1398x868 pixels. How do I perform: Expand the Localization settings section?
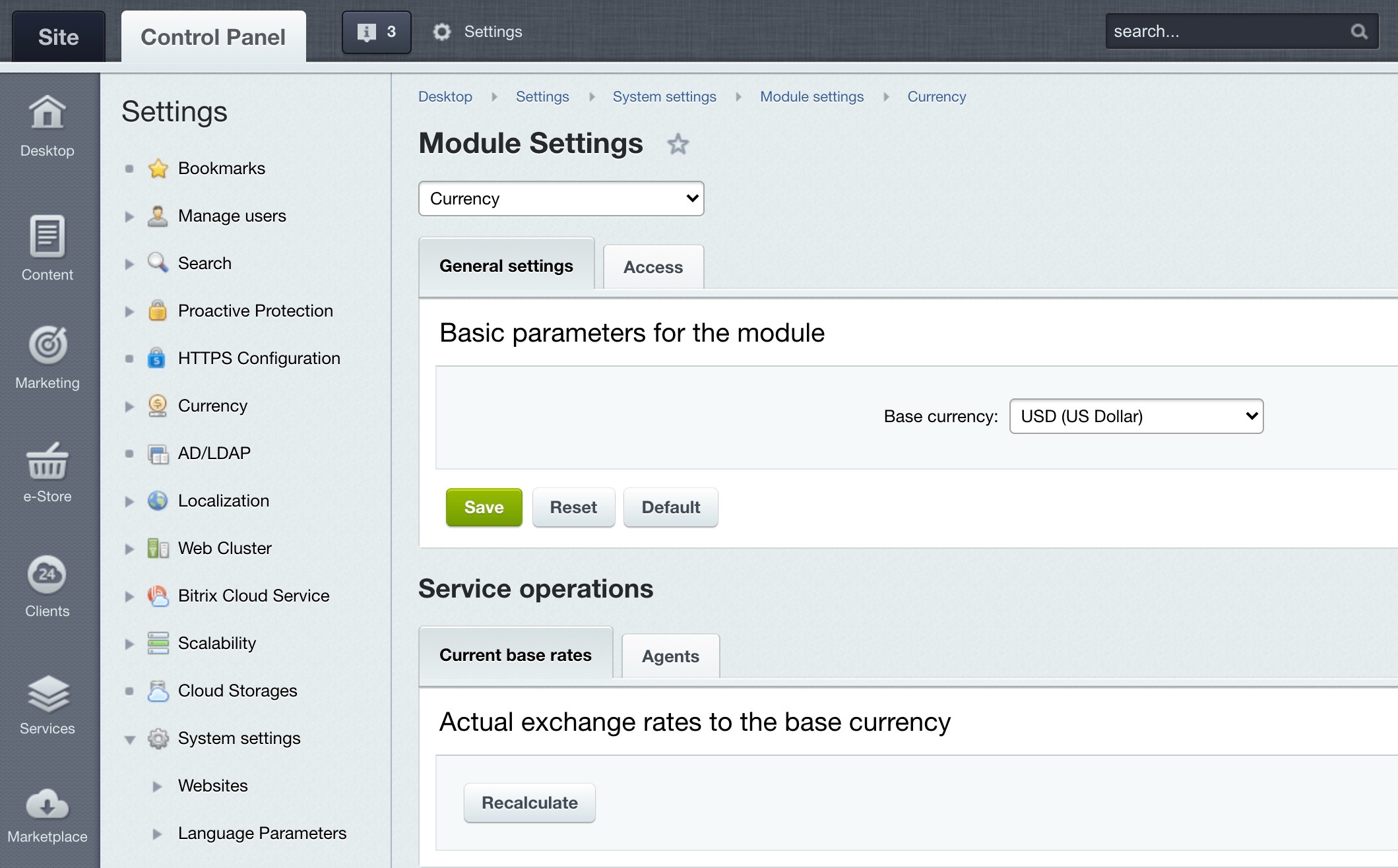coord(131,500)
